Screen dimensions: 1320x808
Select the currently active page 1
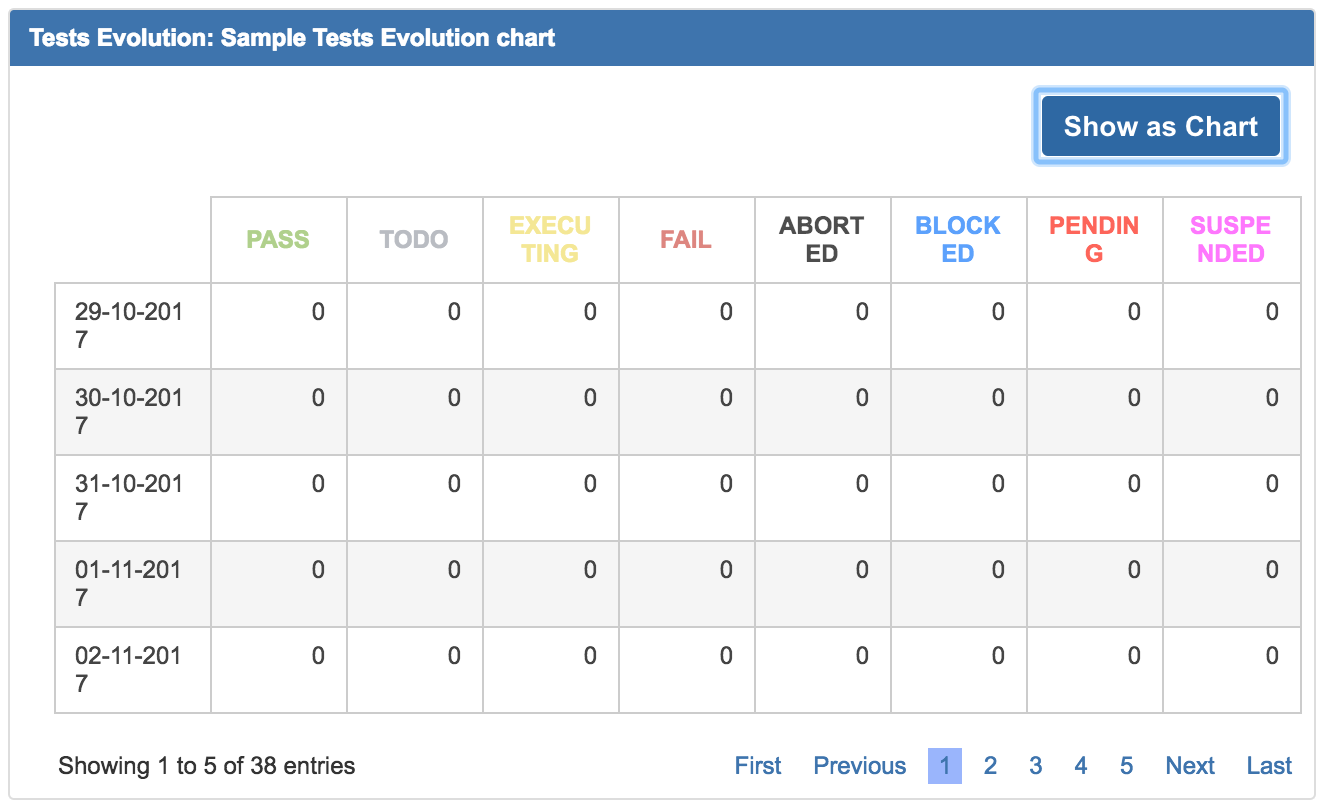point(945,766)
